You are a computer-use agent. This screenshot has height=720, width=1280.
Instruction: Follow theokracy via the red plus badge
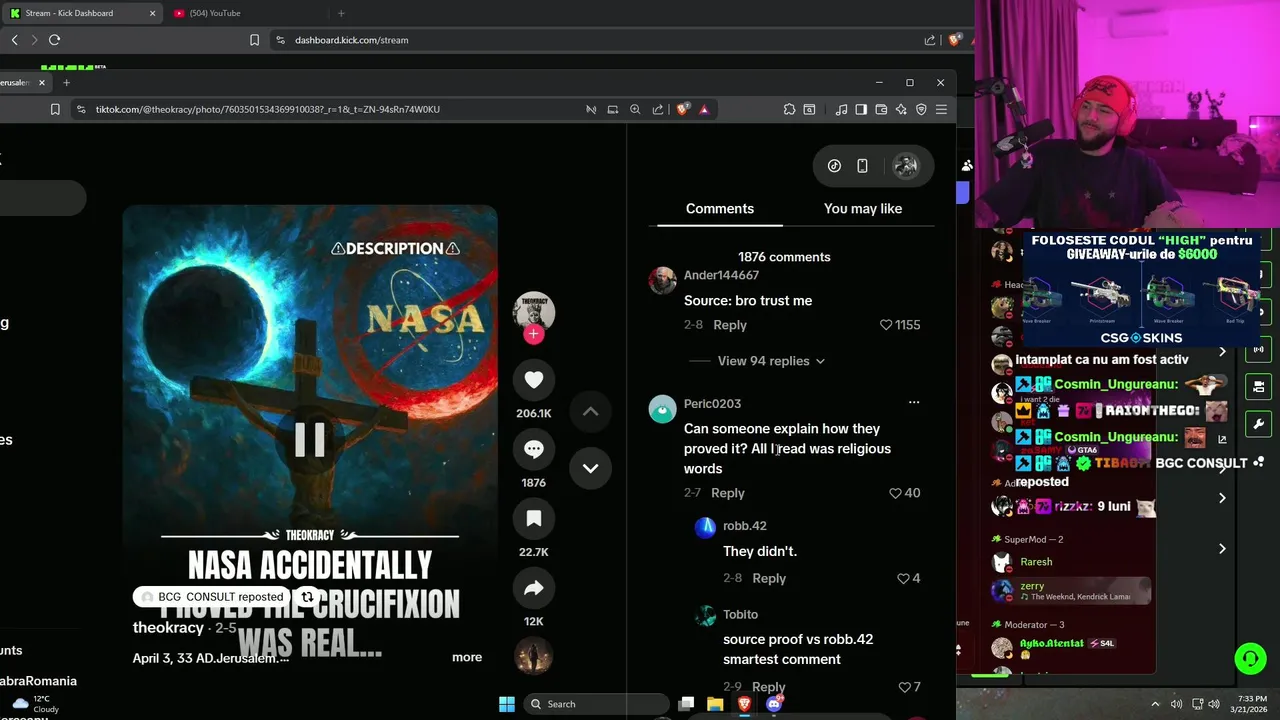pos(534,334)
